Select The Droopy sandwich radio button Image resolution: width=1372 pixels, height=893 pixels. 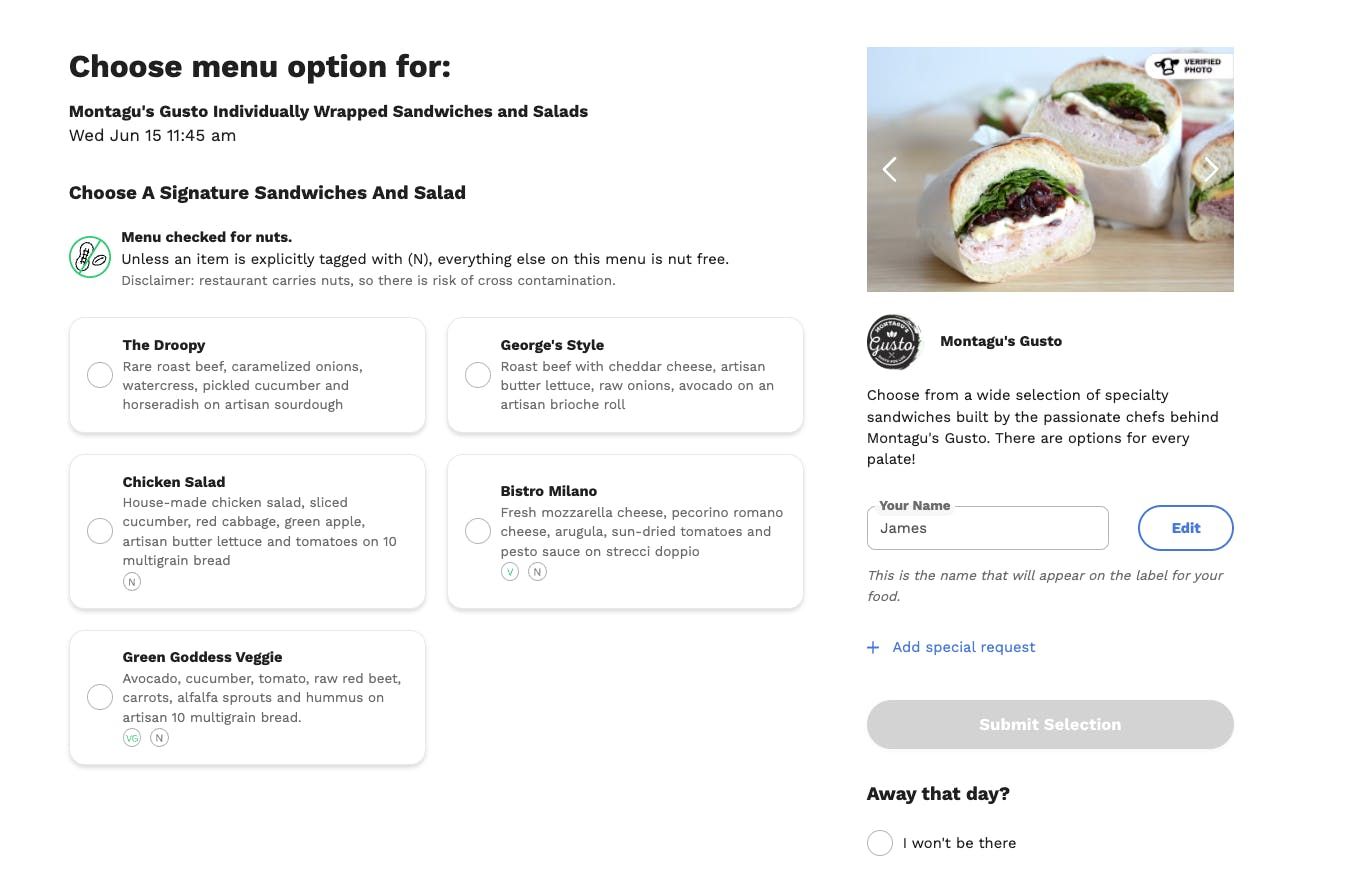coord(100,375)
